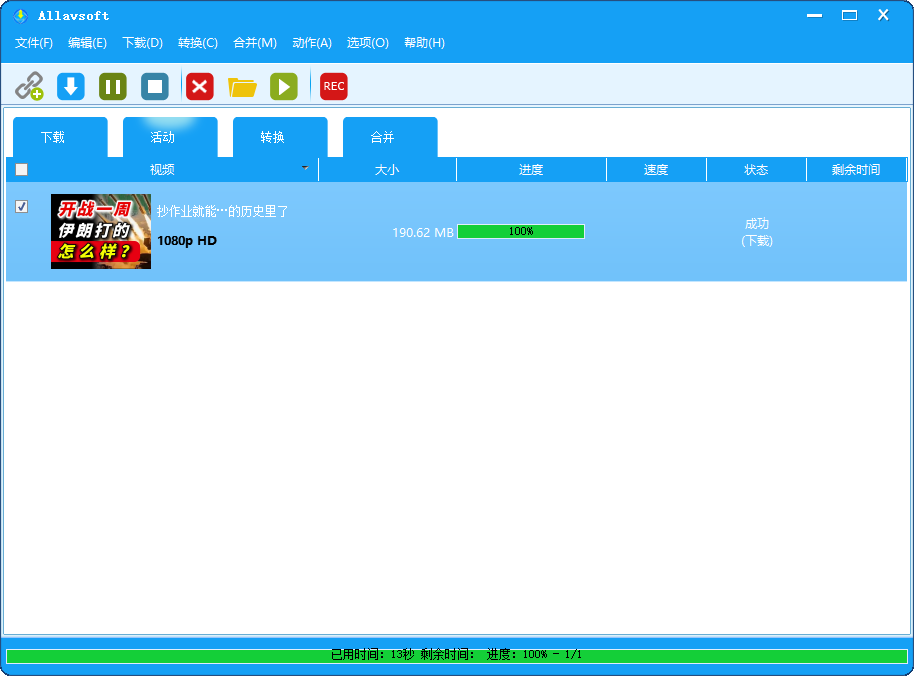Open the 文件(F) menu
Viewport: 914px width, 676px height.
point(34,43)
